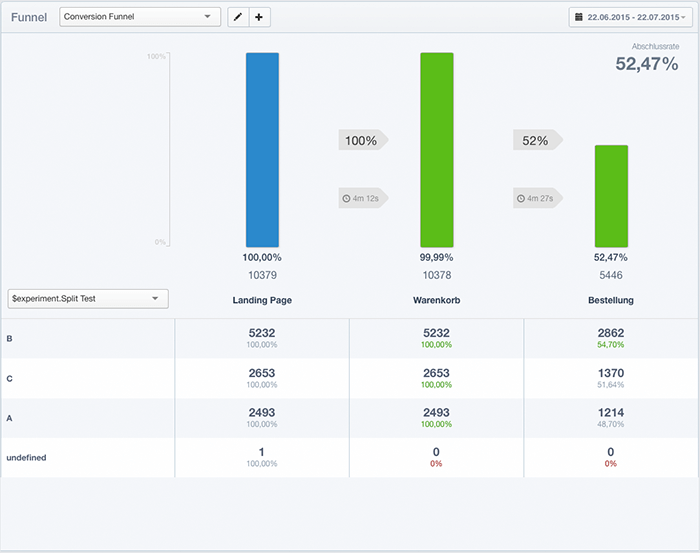Click 1370 in row C Bestellung
The height and width of the screenshot is (553, 700).
(x=611, y=373)
